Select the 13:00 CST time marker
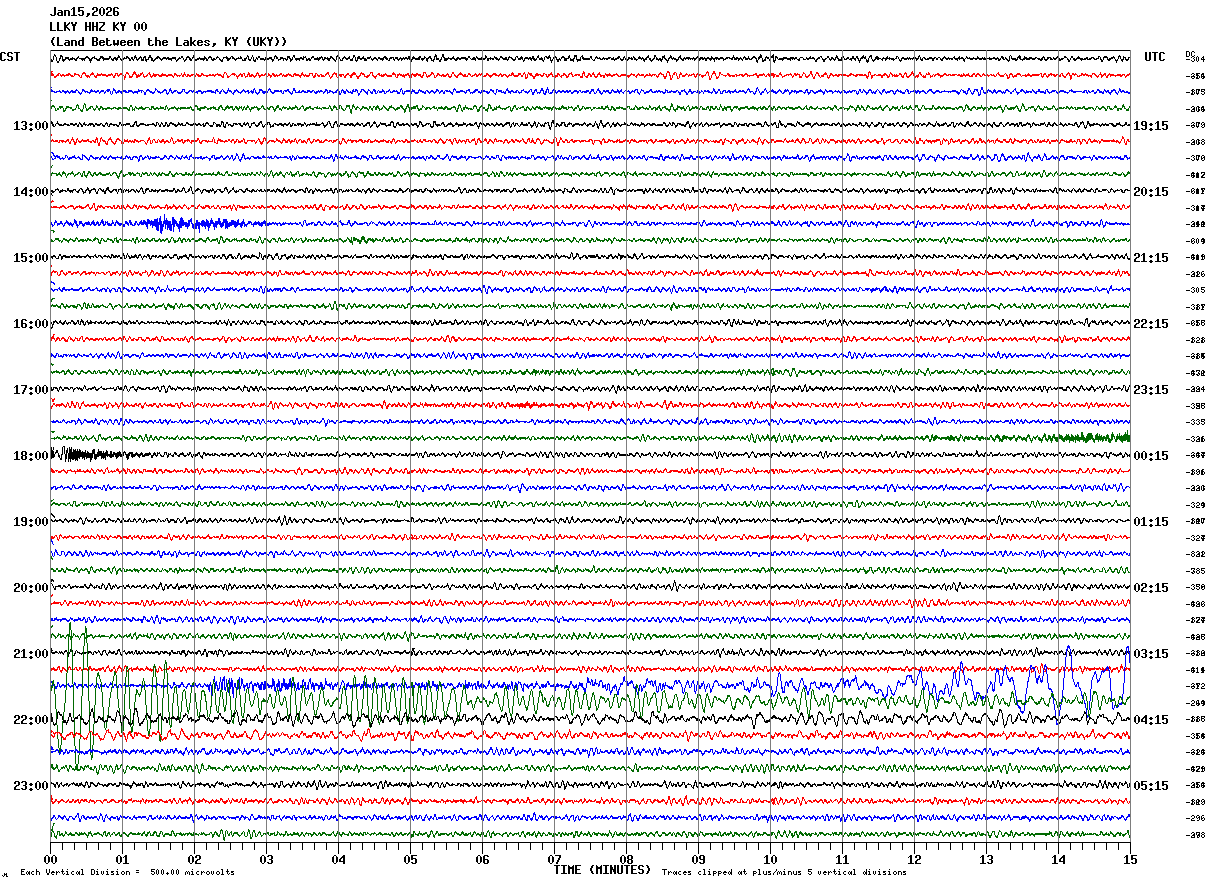Image resolution: width=1210 pixels, height=886 pixels. (x=30, y=126)
